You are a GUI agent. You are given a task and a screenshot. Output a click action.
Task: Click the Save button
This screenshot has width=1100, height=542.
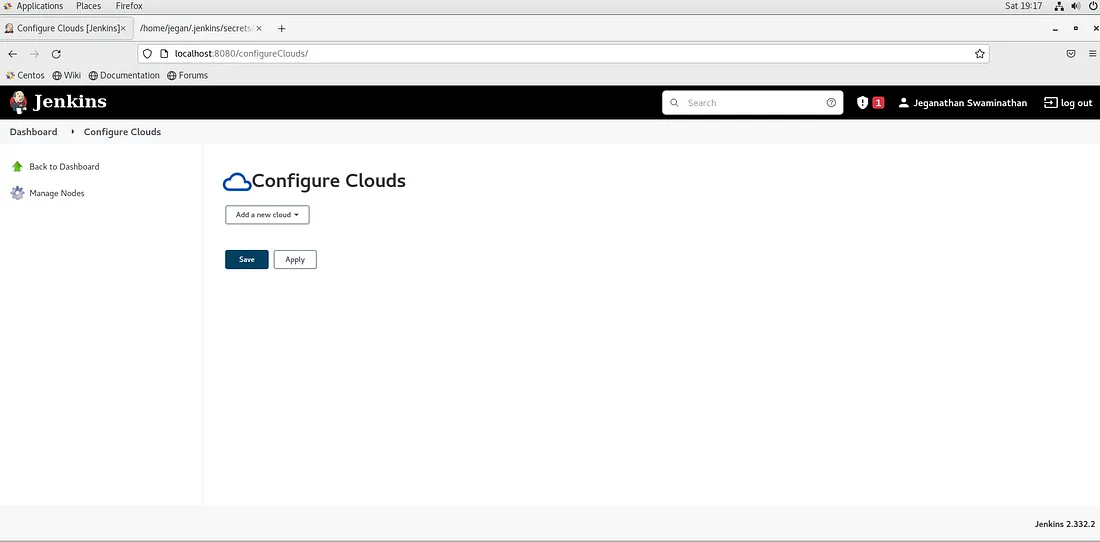(247, 259)
